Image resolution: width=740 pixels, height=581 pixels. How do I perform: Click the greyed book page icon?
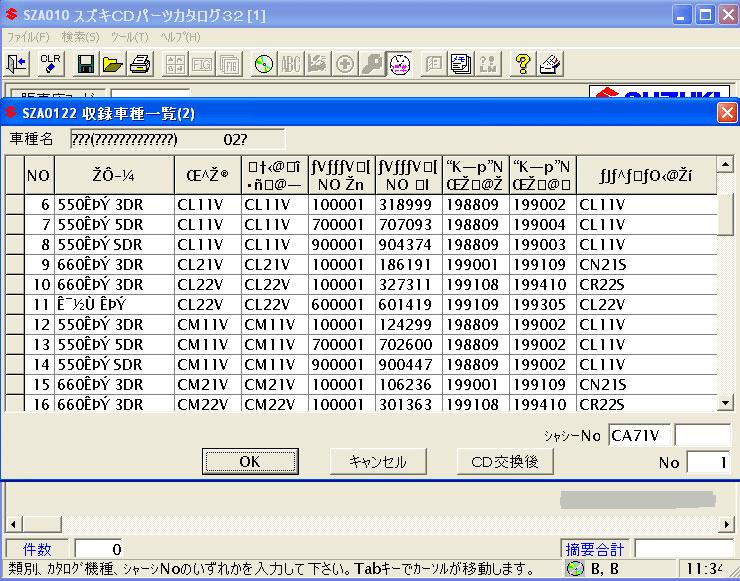[434, 63]
